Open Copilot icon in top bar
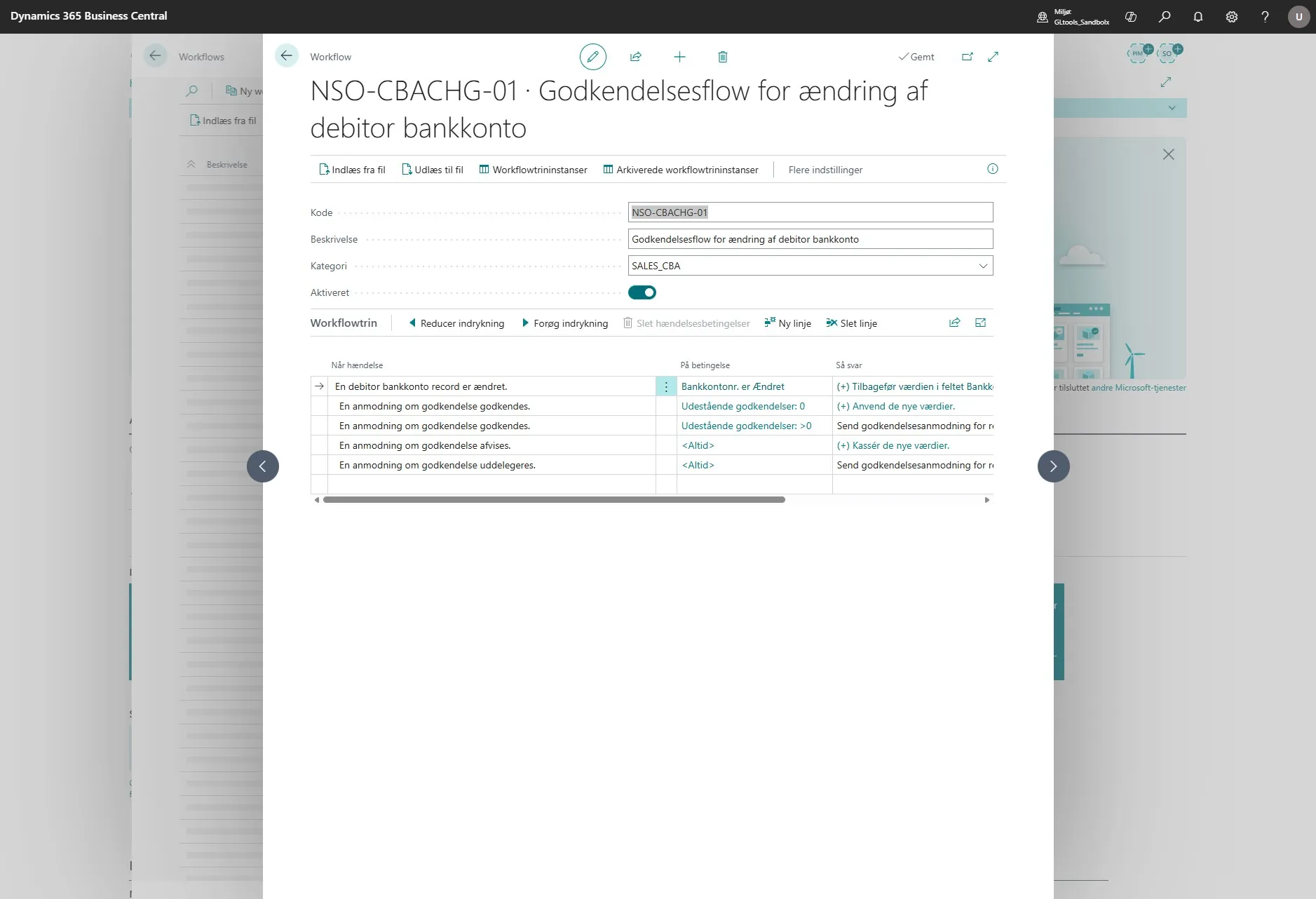1316x899 pixels. click(1131, 17)
